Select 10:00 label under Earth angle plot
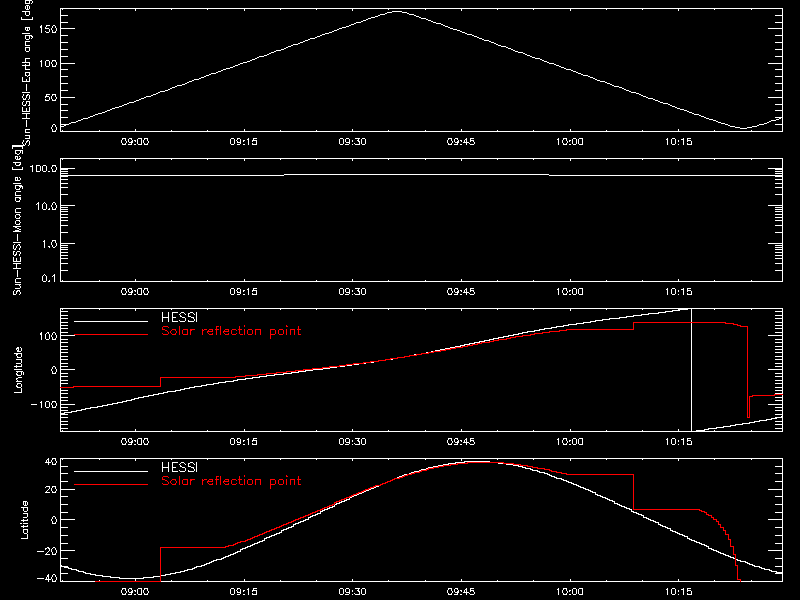Viewport: 800px width, 600px height. [570, 142]
